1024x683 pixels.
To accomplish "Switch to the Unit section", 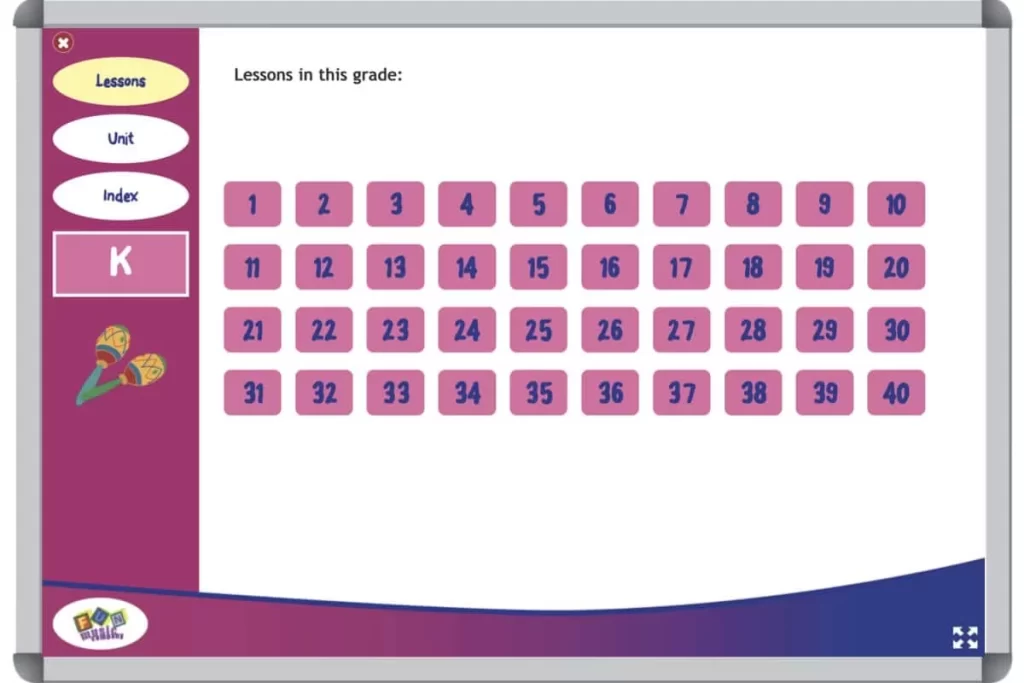I will (120, 138).
